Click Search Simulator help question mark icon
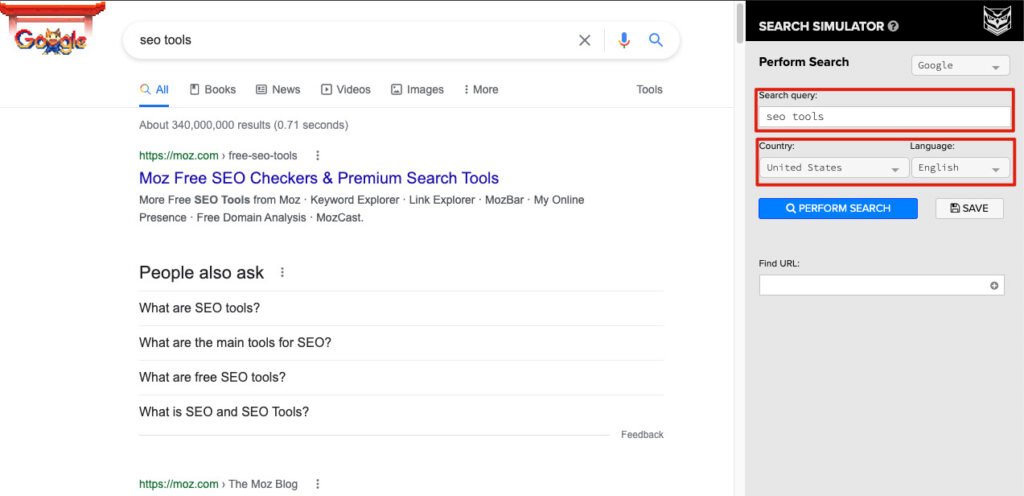The height and width of the screenshot is (496, 1024). coord(893,27)
